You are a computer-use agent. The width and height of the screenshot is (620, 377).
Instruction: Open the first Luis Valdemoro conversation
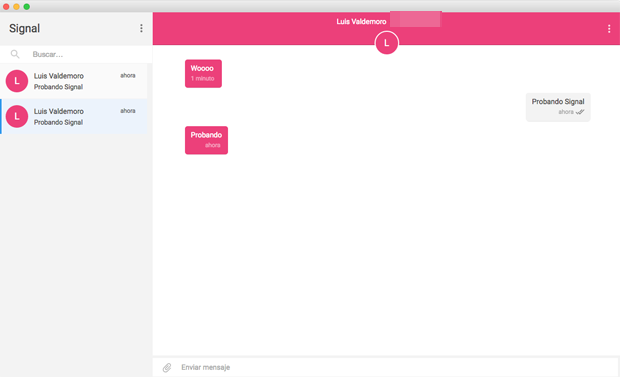point(74,81)
